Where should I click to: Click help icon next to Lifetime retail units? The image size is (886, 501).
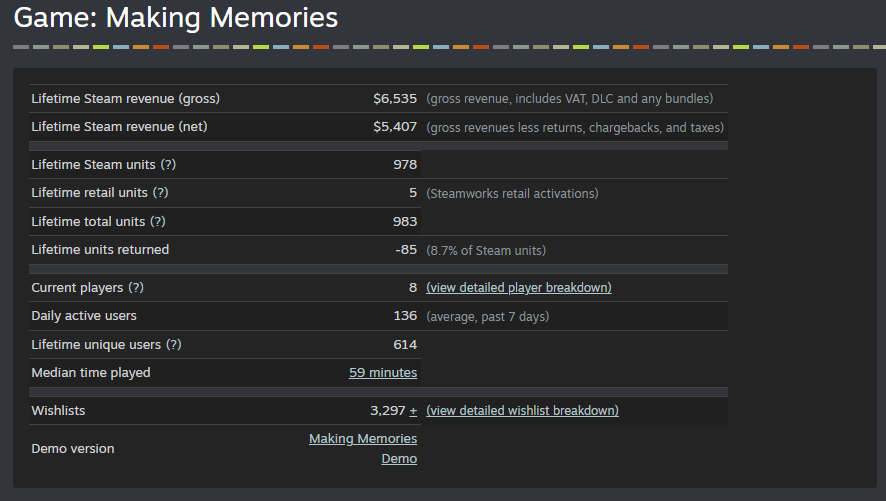[x=160, y=193]
